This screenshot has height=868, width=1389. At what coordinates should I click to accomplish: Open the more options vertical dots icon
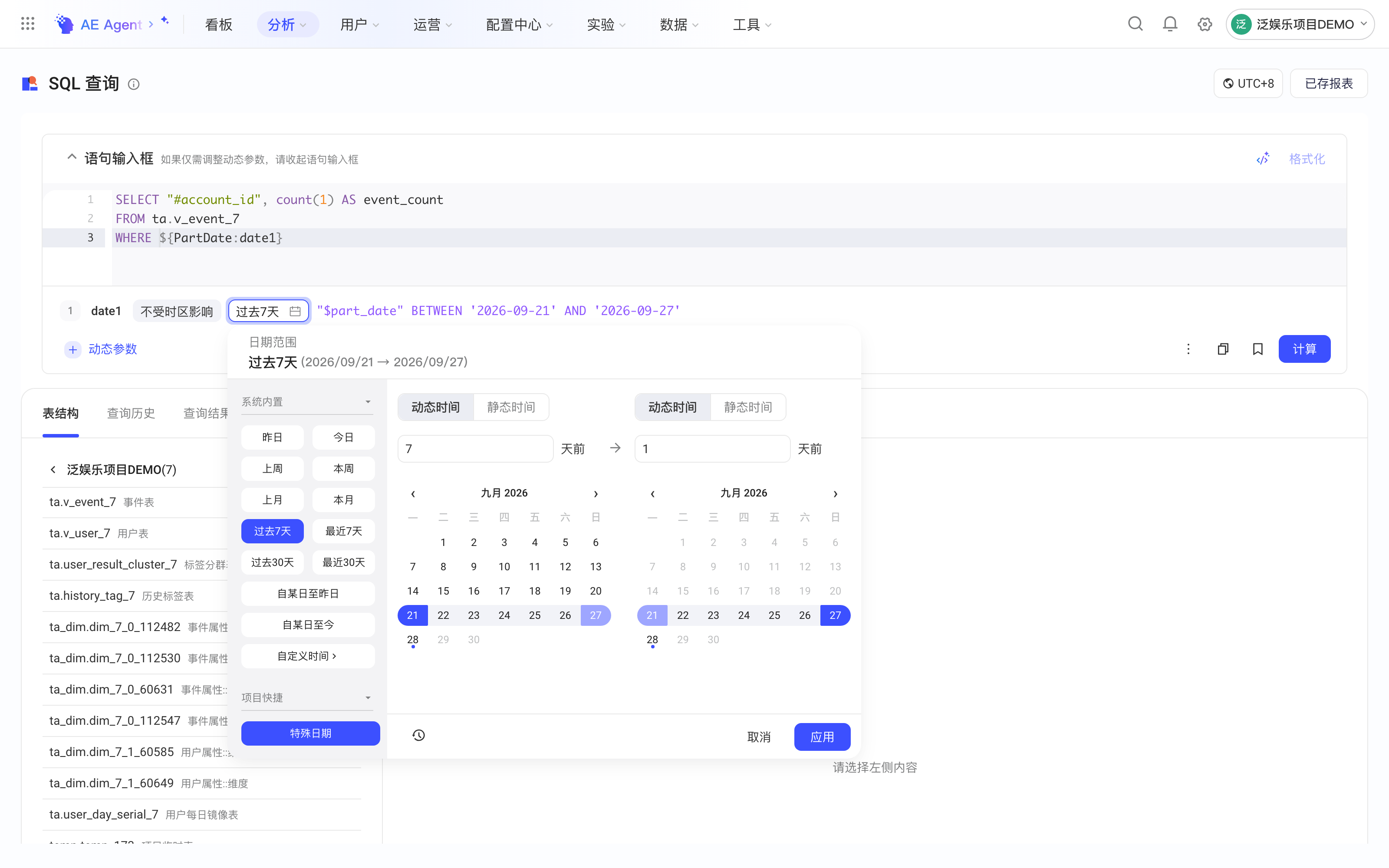[x=1188, y=349]
